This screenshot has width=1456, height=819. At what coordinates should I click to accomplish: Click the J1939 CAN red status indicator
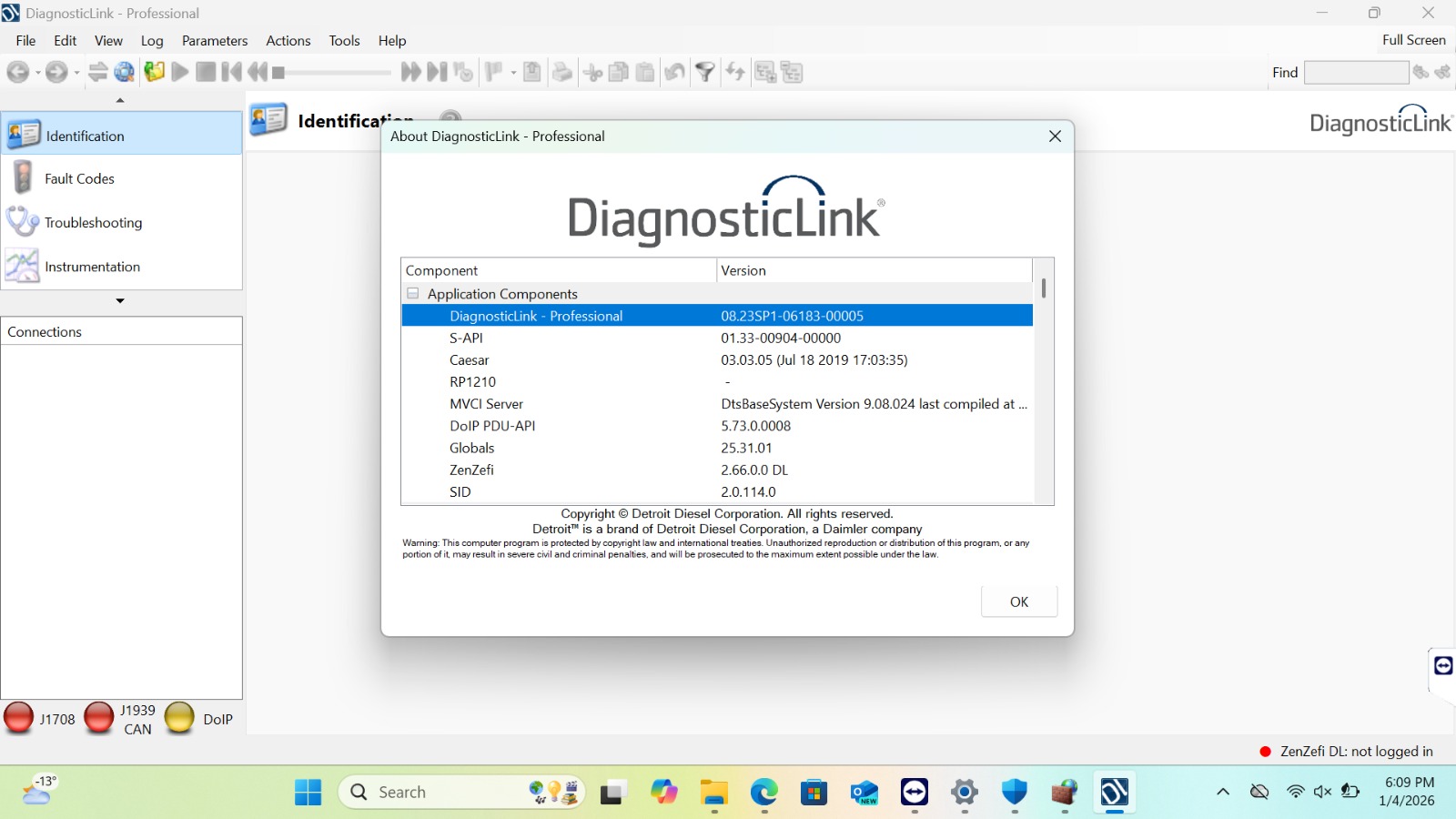click(x=99, y=718)
